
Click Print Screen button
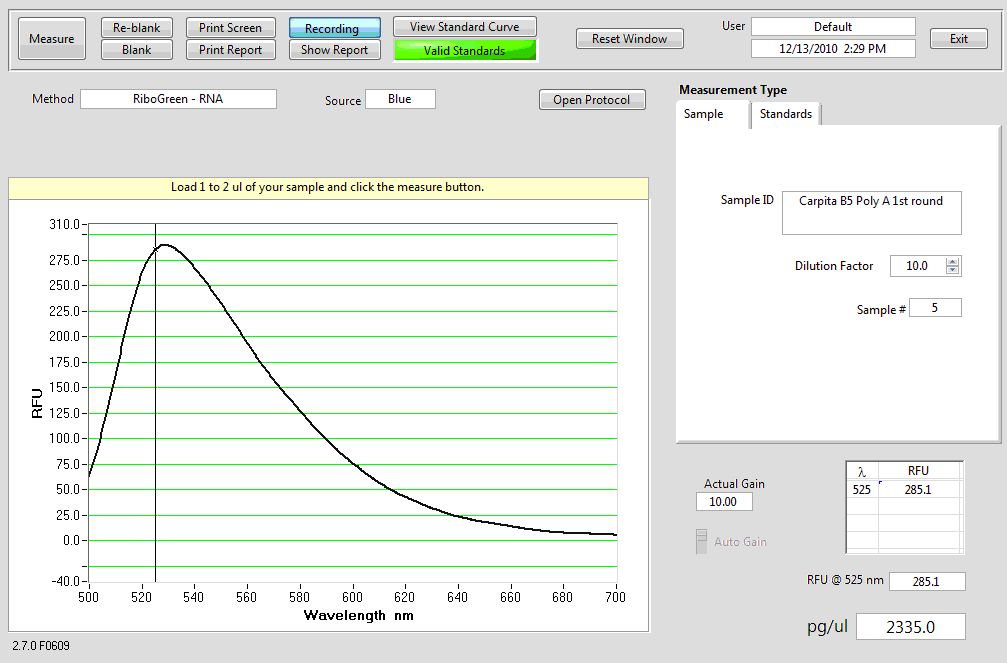[230, 28]
